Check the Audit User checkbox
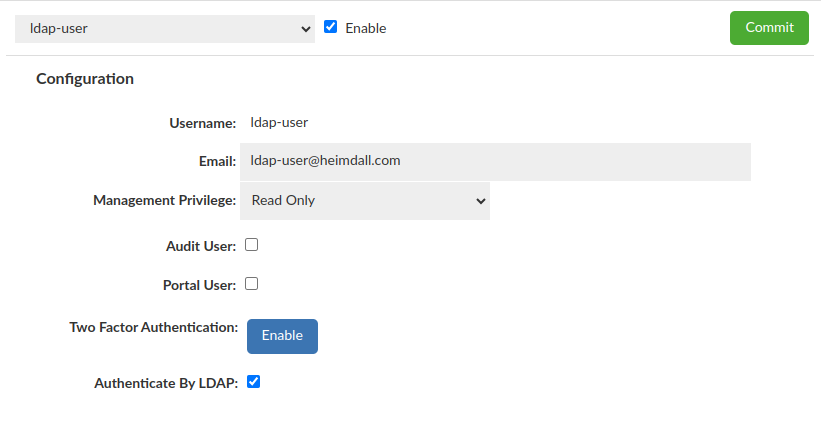Screen dimensions: 836x447 [252, 244]
